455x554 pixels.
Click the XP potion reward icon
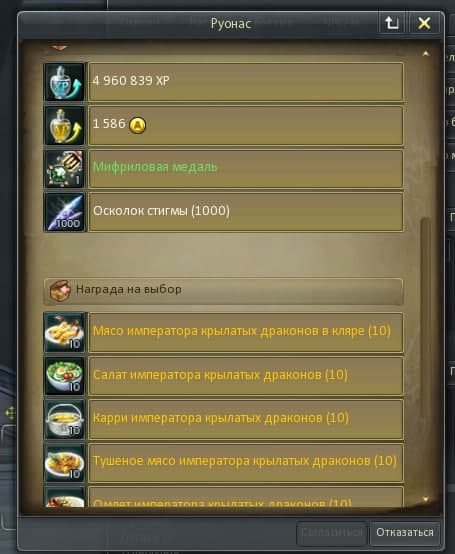tap(65, 82)
